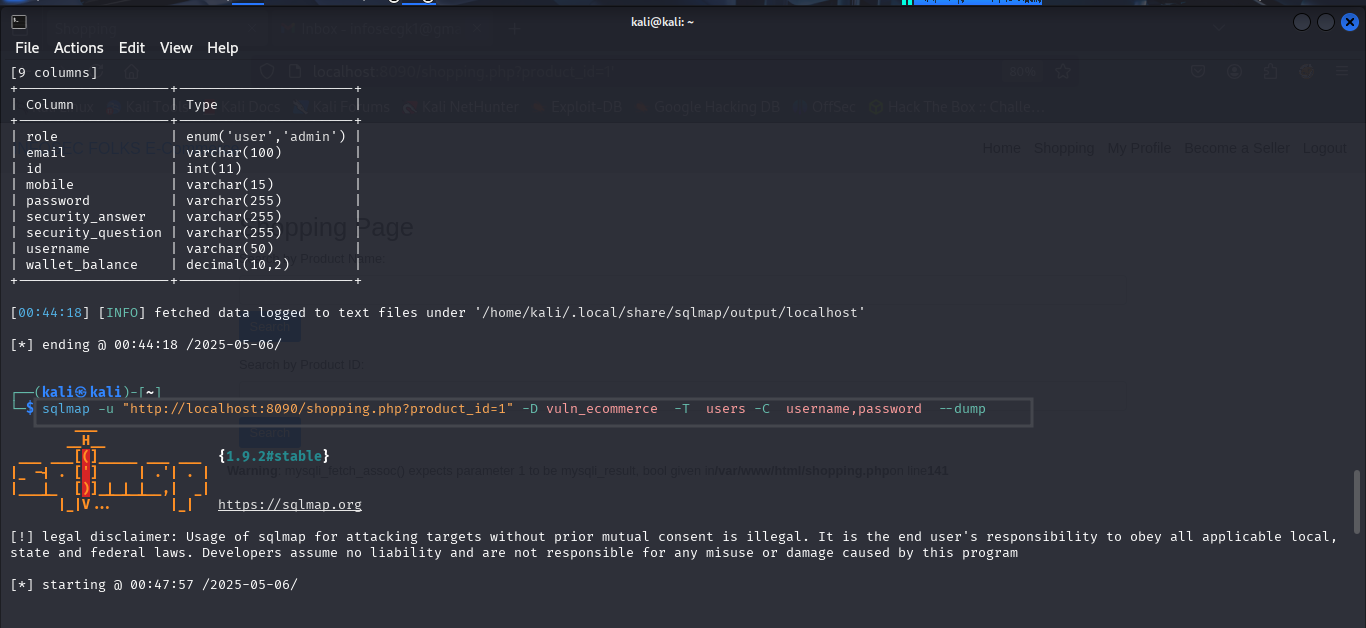Click the Column header in the table
1366x628 pixels.
click(50, 104)
